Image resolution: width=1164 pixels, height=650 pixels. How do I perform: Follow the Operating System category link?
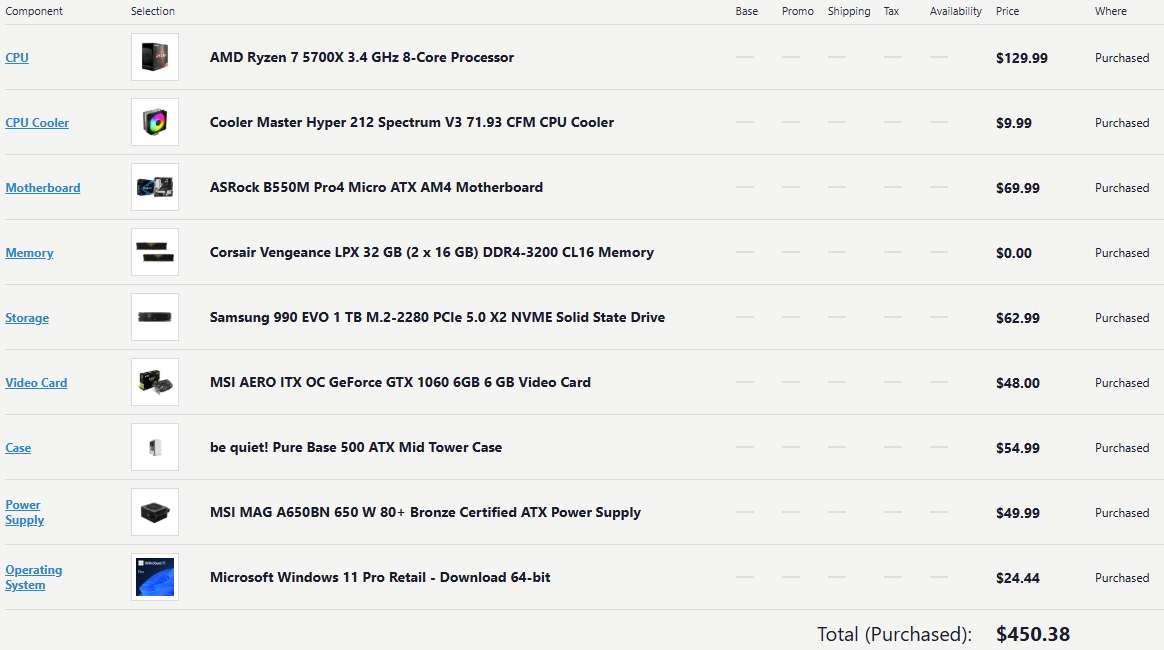(33, 577)
